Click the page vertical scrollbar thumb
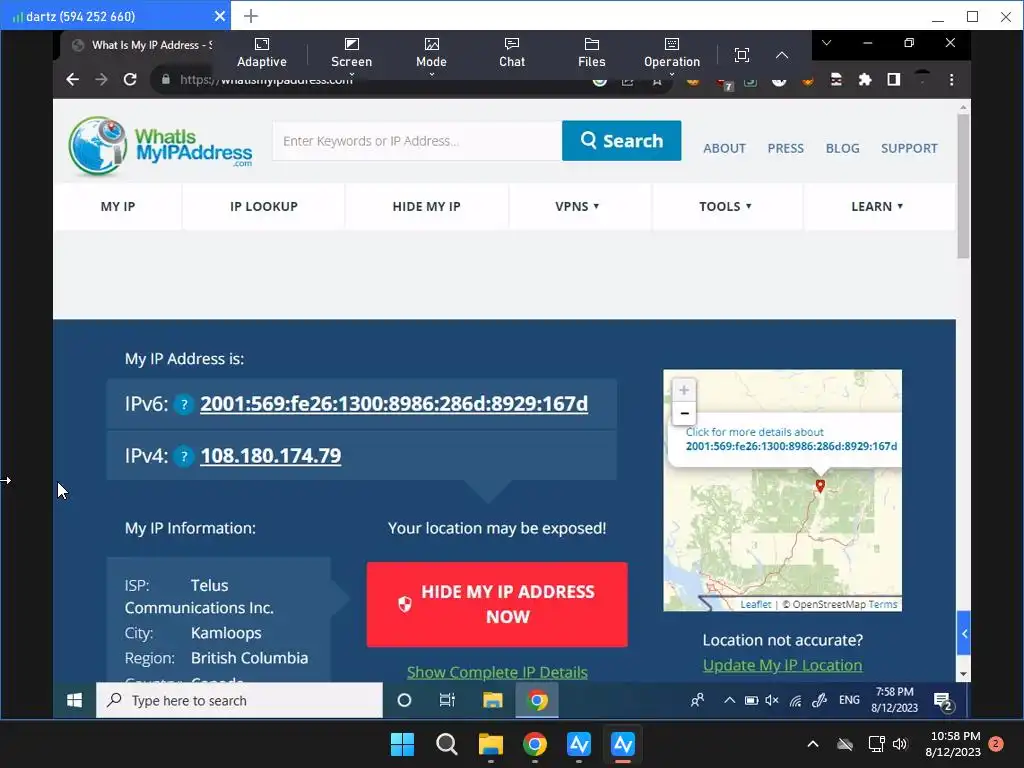This screenshot has width=1024, height=768. tap(963, 186)
